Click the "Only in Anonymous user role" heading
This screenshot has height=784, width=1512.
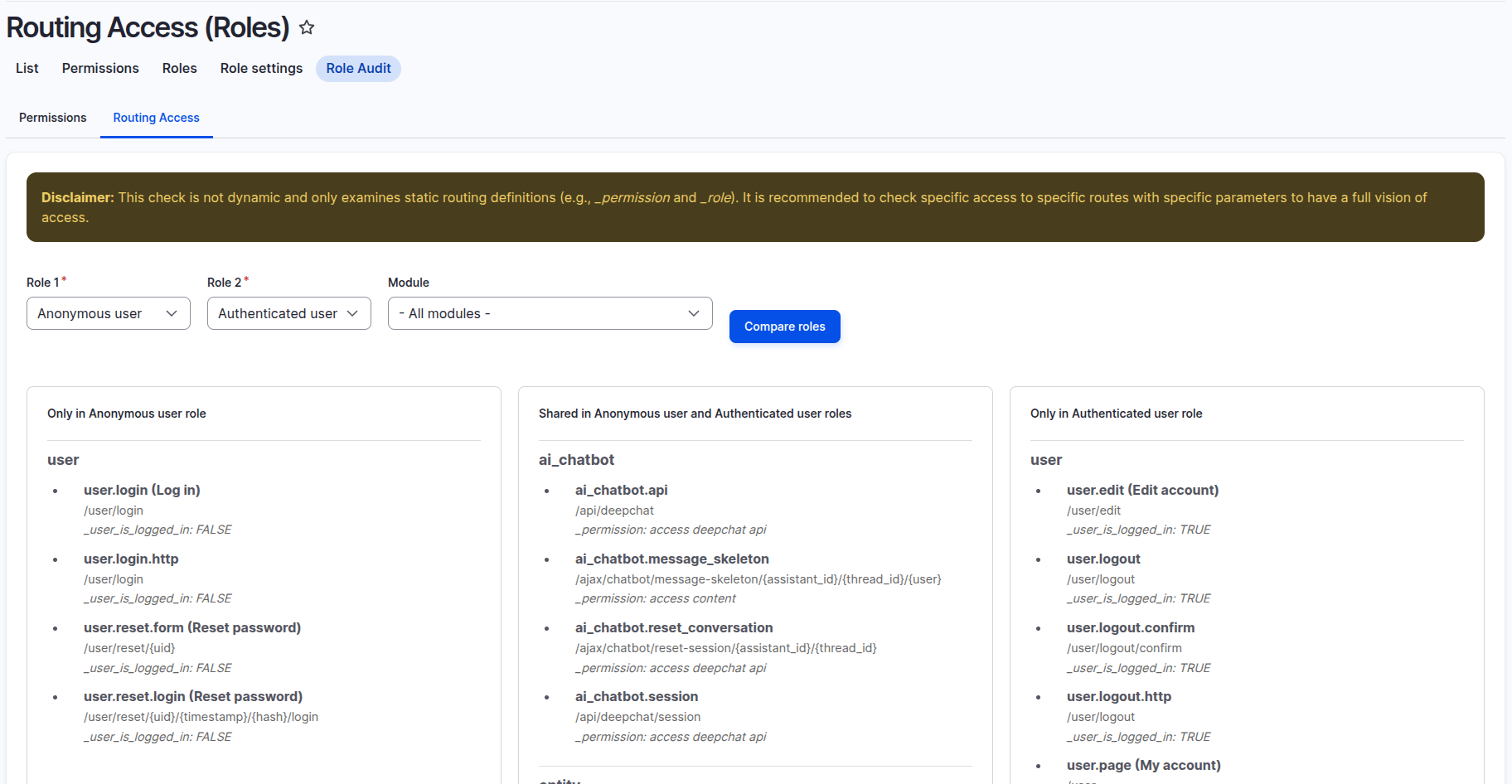point(127,414)
